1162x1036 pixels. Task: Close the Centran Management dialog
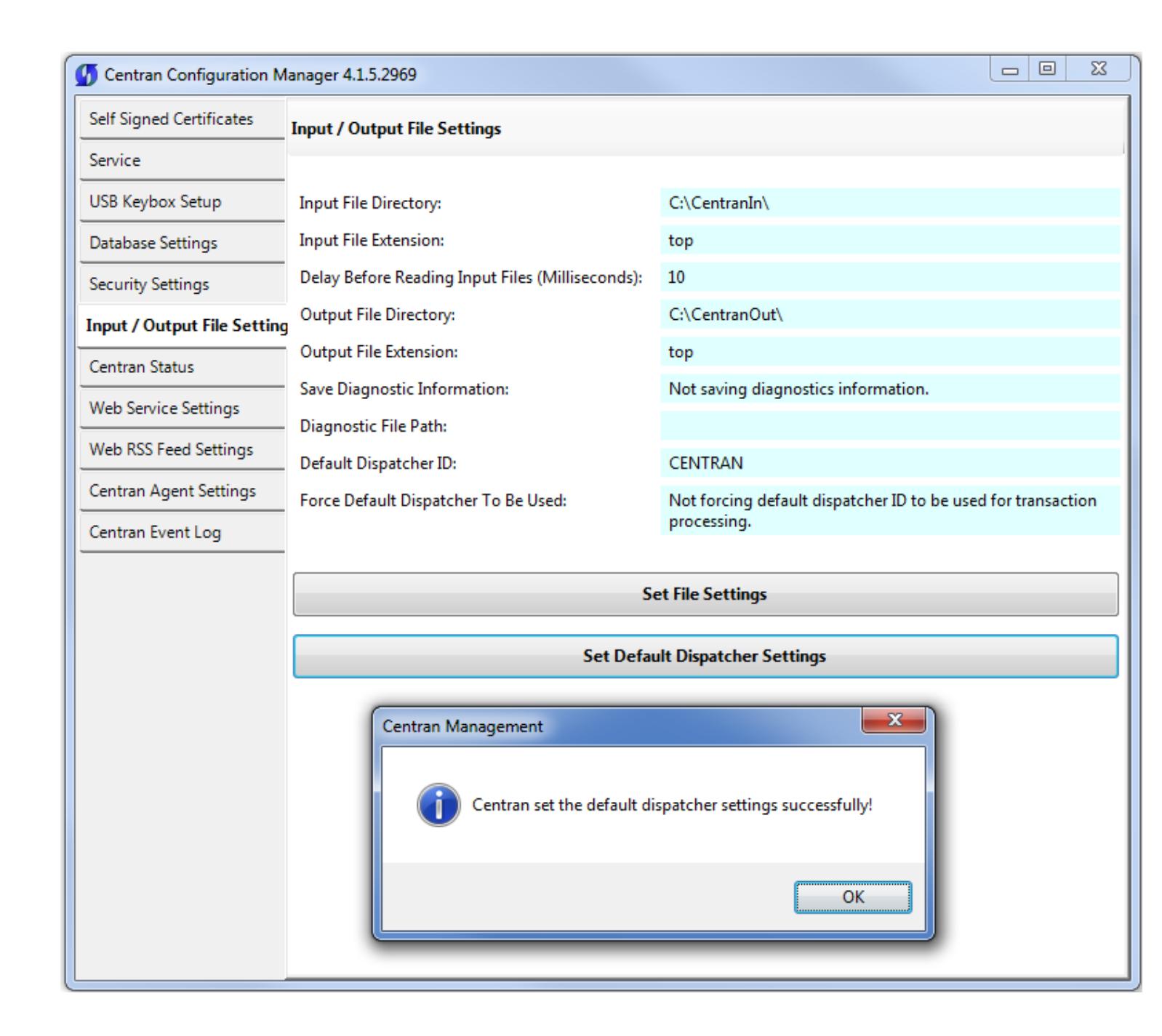pos(894,720)
